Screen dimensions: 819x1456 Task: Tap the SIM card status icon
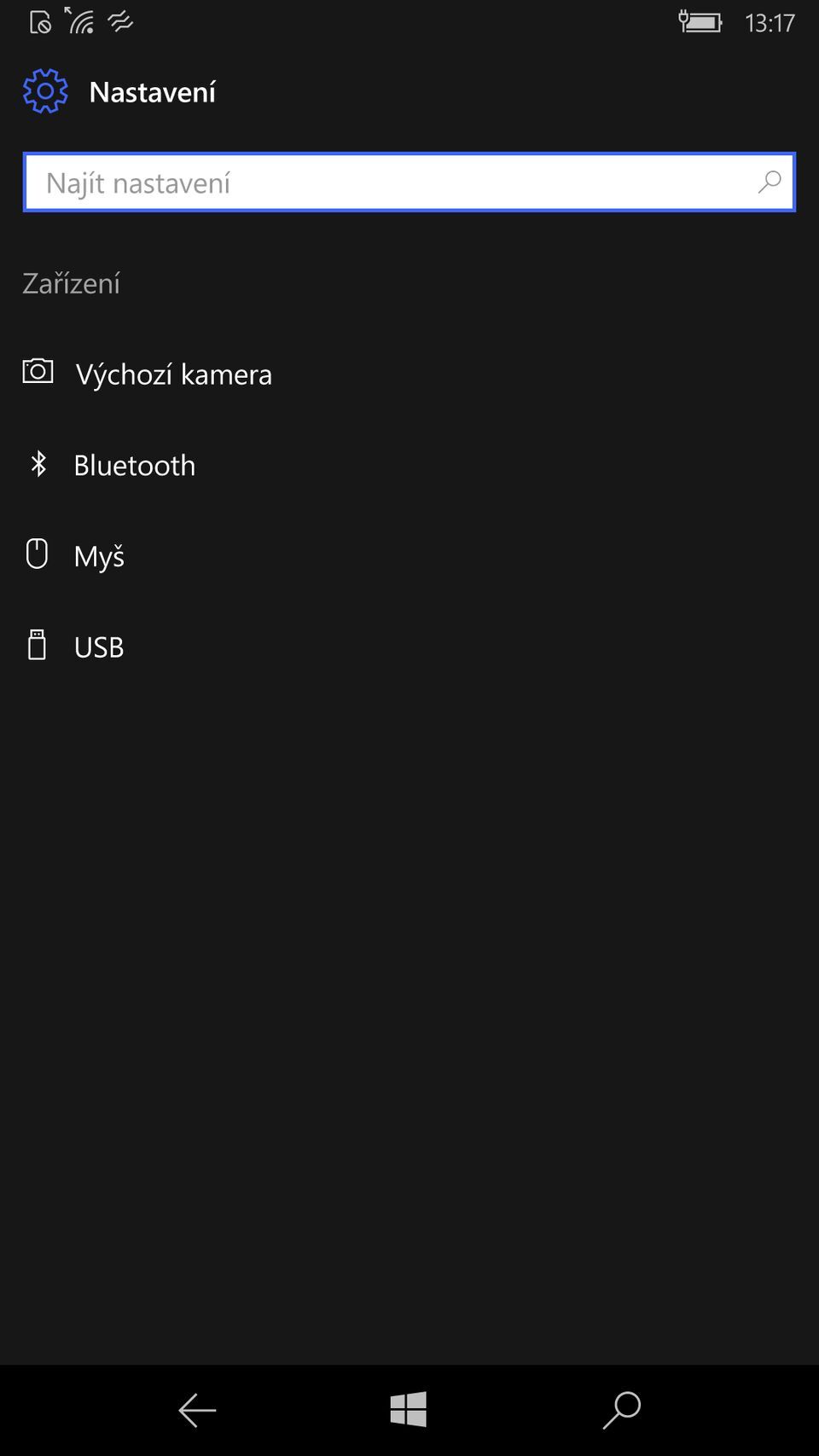(x=40, y=22)
